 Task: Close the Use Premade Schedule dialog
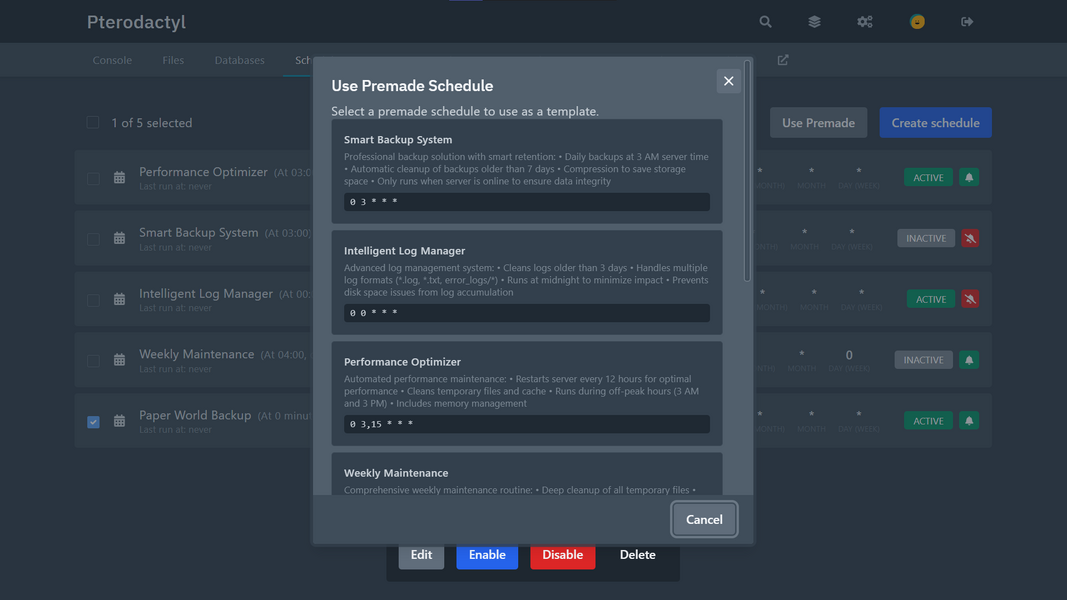pyautogui.click(x=728, y=81)
